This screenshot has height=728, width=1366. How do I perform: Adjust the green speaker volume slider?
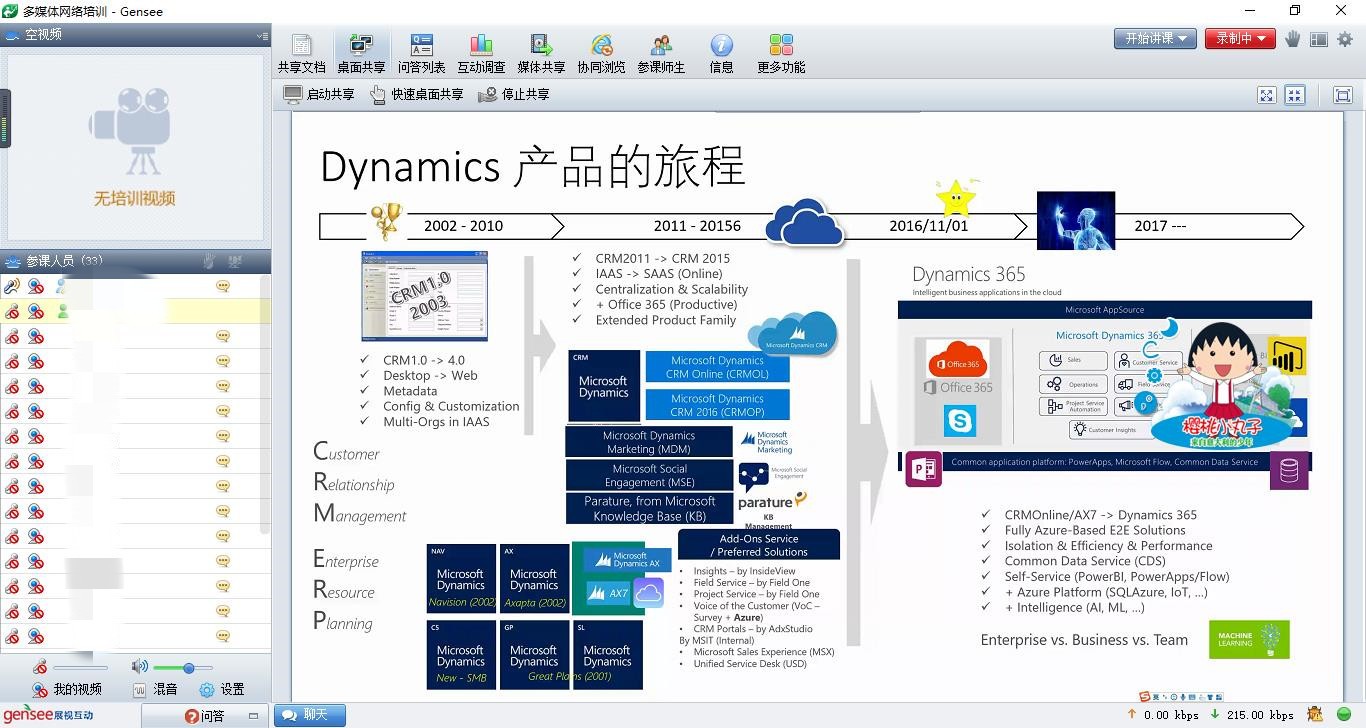pyautogui.click(x=182, y=668)
